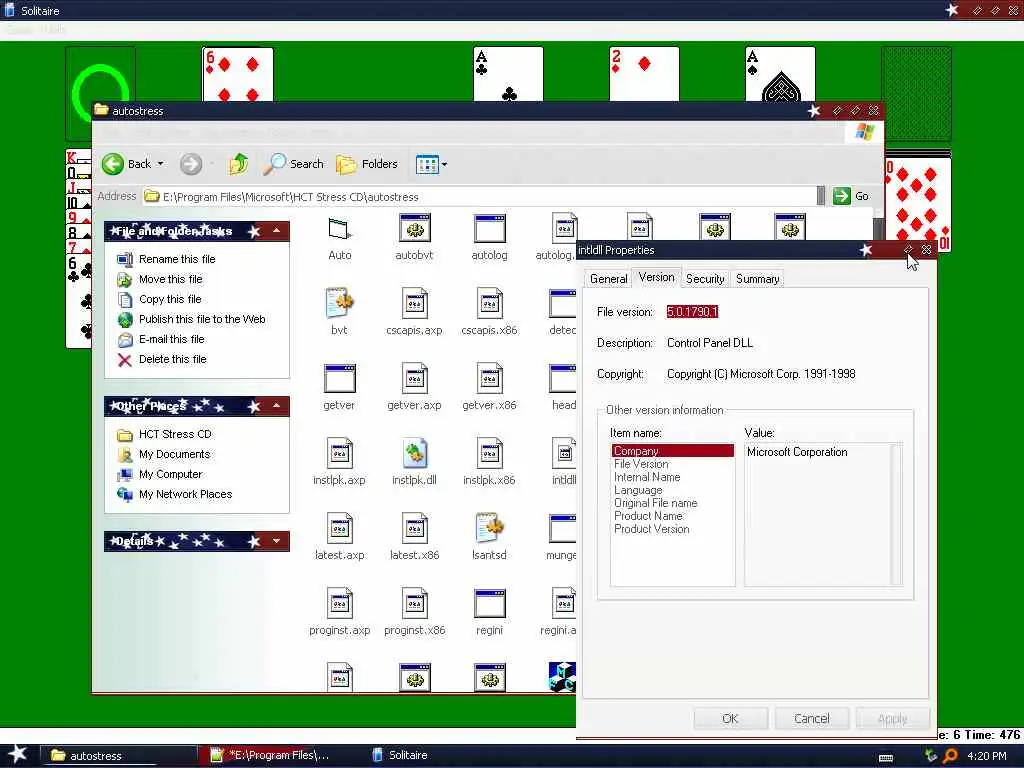
Task: Select the regini file icon
Action: [489, 603]
